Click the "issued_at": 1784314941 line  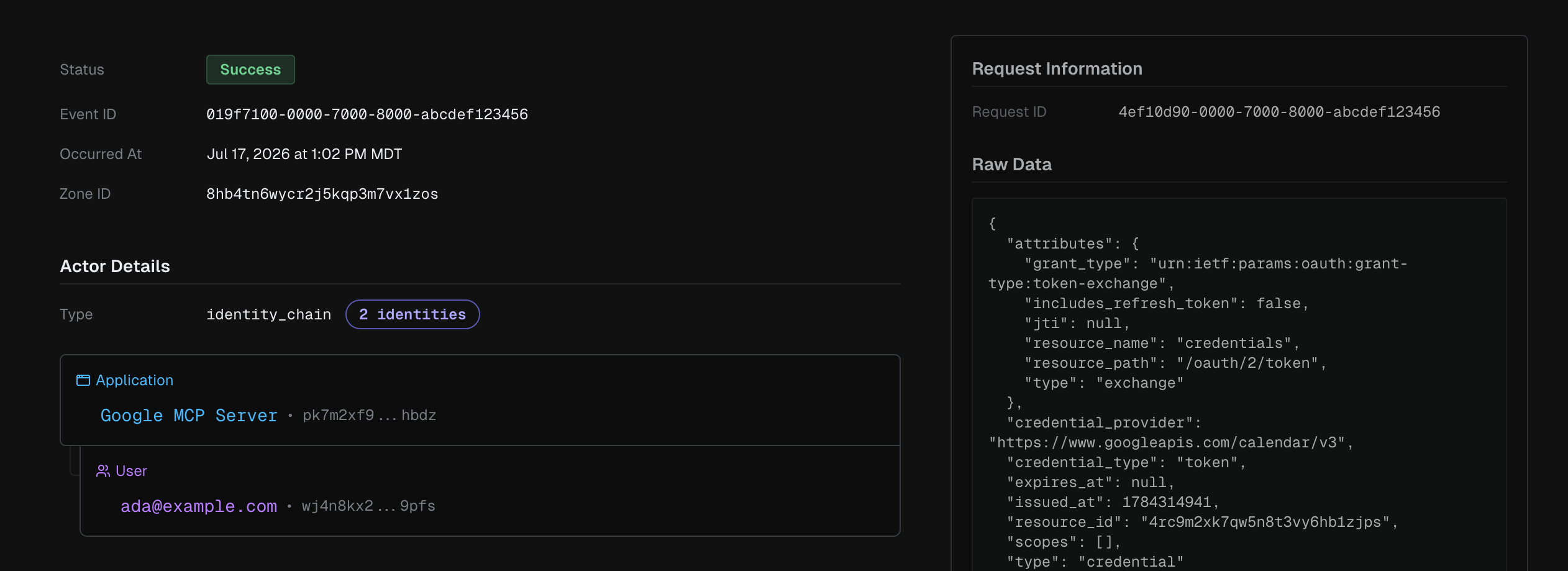pos(1113,502)
